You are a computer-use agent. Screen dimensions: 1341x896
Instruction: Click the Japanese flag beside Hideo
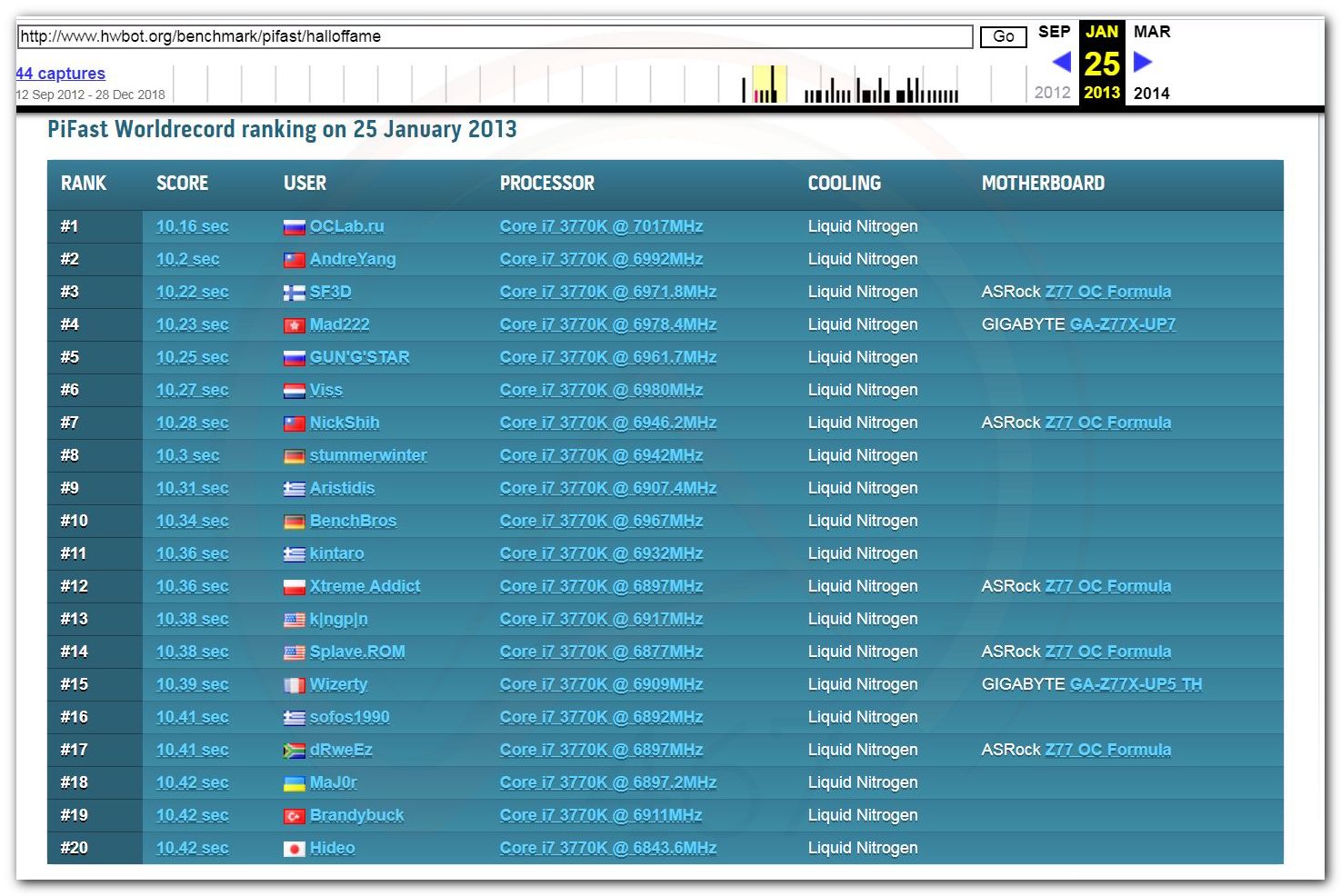pos(294,849)
